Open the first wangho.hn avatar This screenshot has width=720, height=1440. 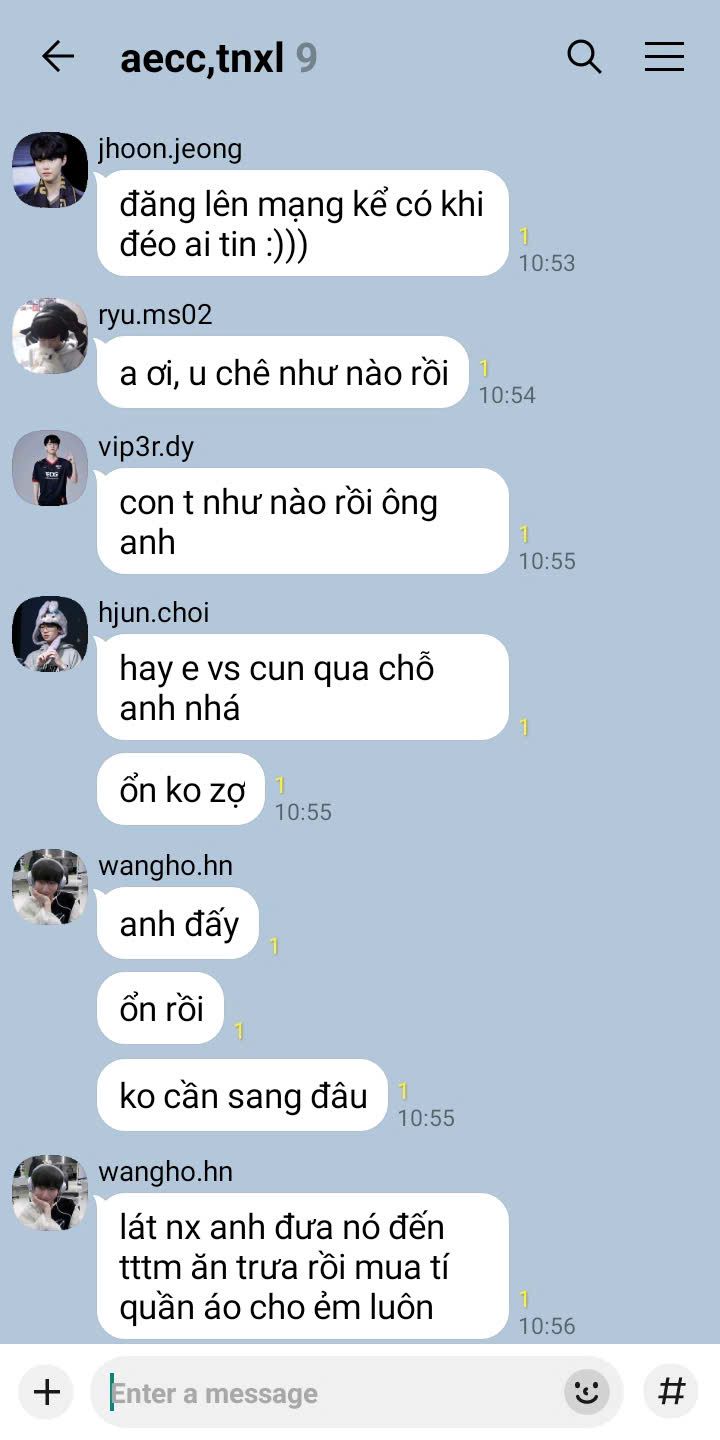[50, 887]
